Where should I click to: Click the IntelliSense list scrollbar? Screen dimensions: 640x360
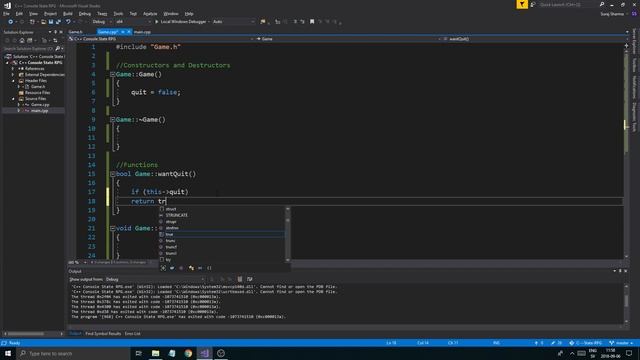click(x=287, y=234)
